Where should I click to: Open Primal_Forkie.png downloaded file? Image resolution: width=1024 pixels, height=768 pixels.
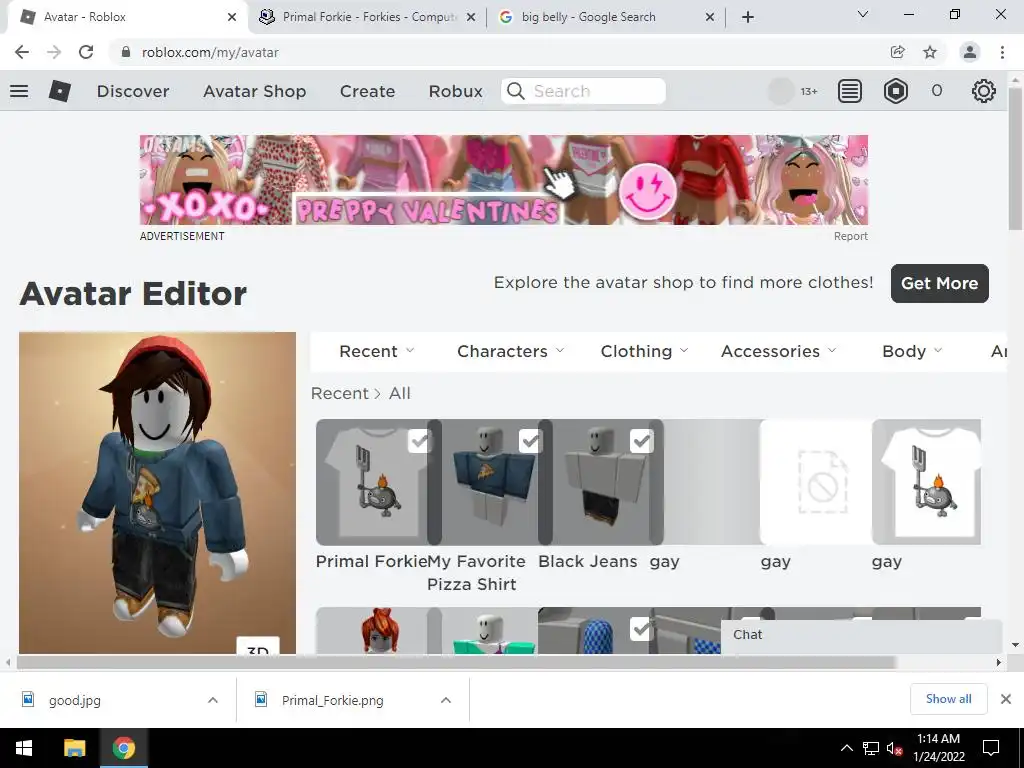(333, 700)
